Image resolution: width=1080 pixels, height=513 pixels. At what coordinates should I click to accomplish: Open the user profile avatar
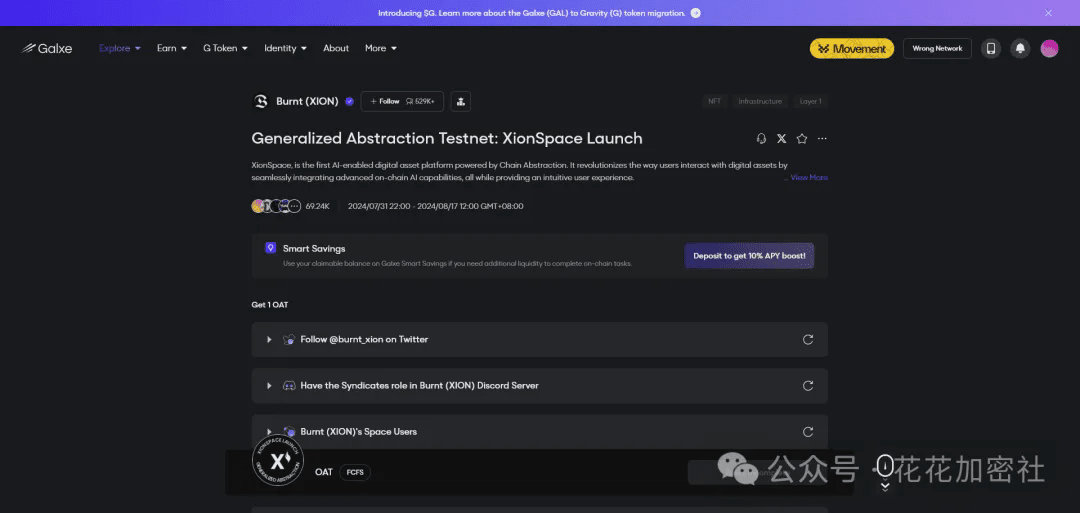[1049, 48]
